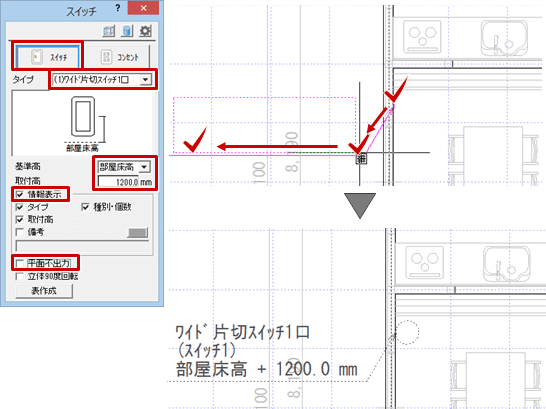Enable 立体90度回転 checkbox

pyautogui.click(x=20, y=276)
